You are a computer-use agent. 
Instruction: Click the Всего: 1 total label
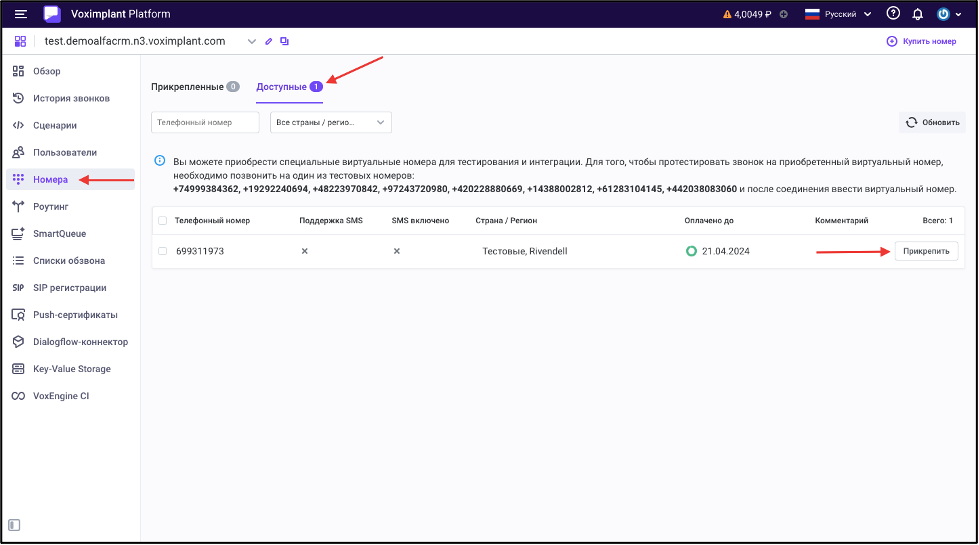tap(938, 220)
